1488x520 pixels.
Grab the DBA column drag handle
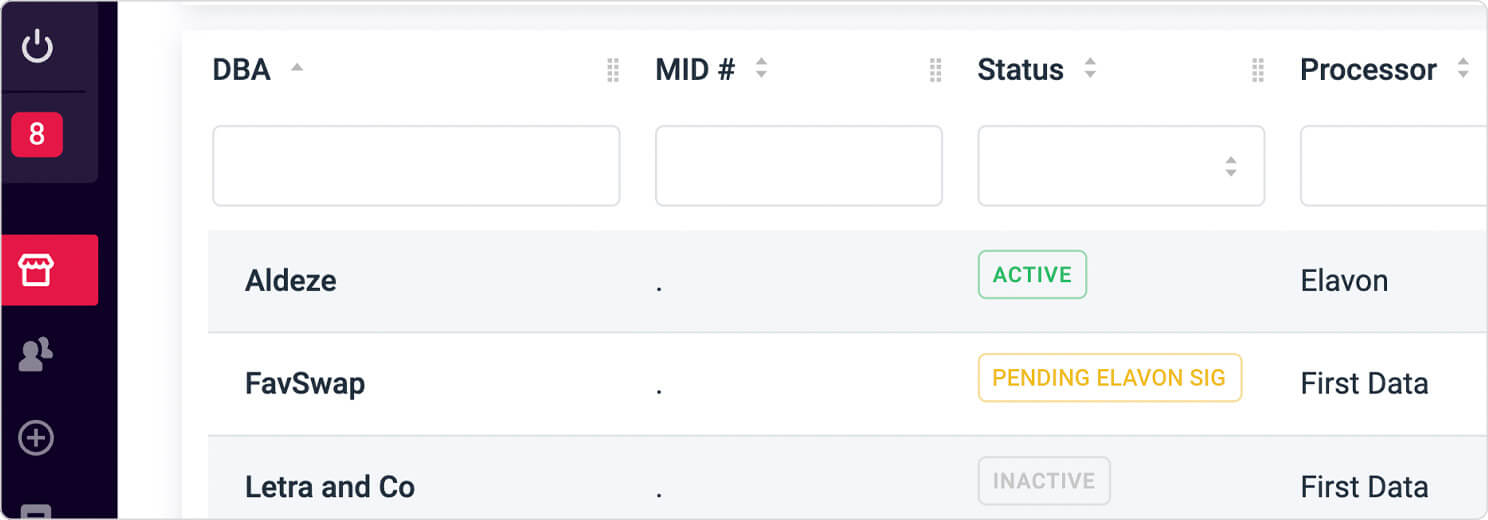613,70
